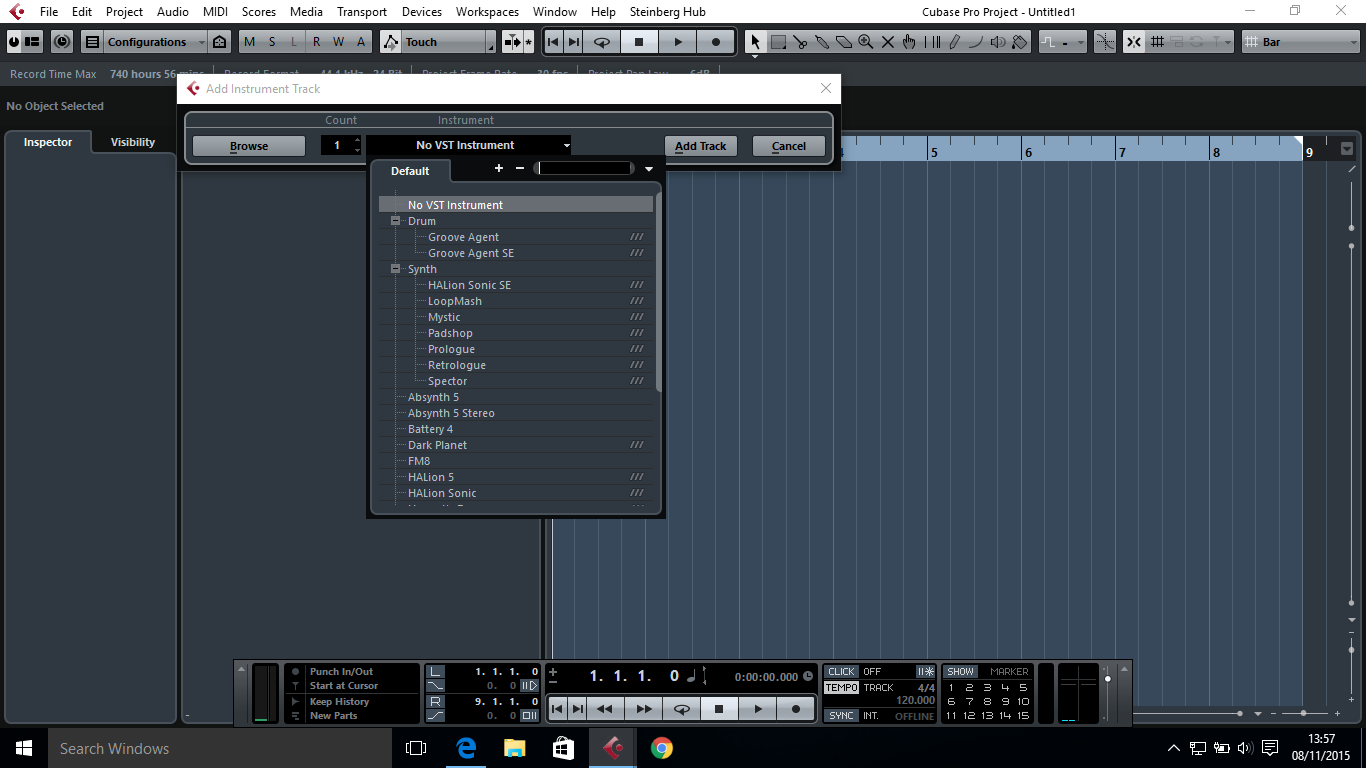The image size is (1366, 768).
Task: Toggle Snap to Zero Crossing
Action: tap(1105, 42)
